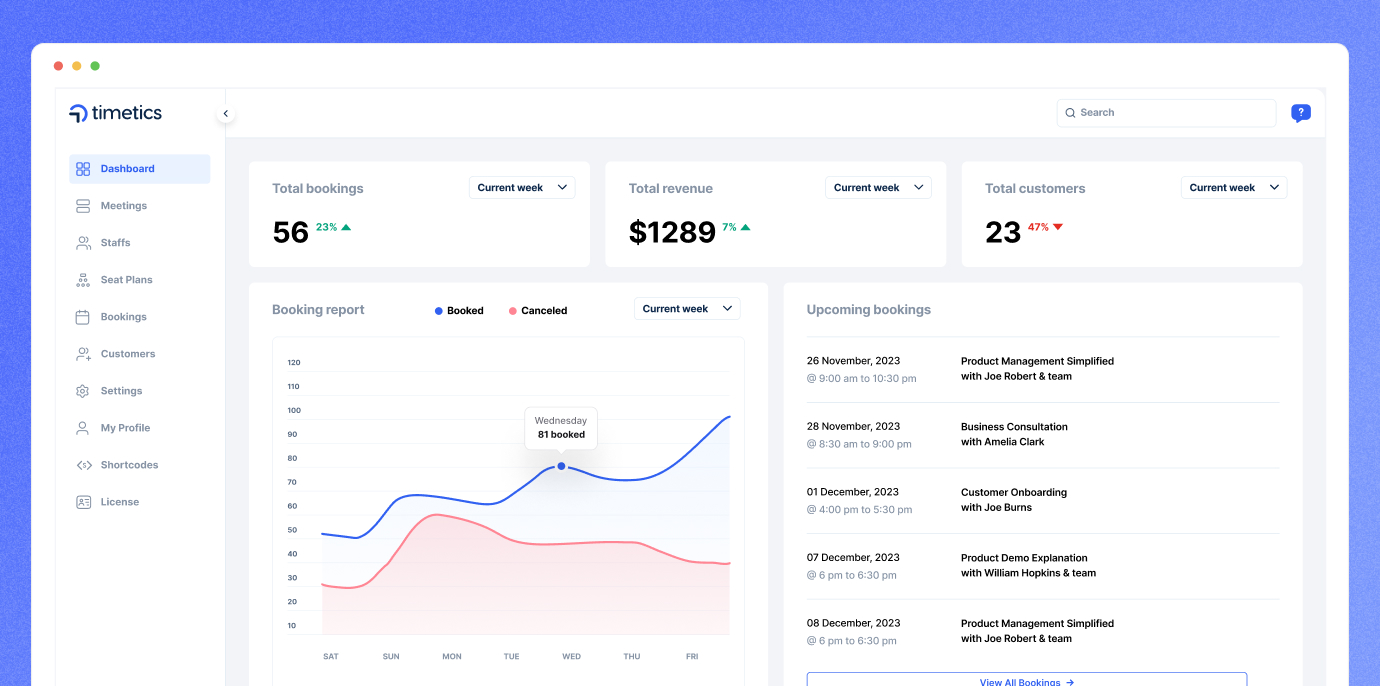Click the FRI axis label on chart
This screenshot has width=1380, height=686.
pyautogui.click(x=692, y=657)
